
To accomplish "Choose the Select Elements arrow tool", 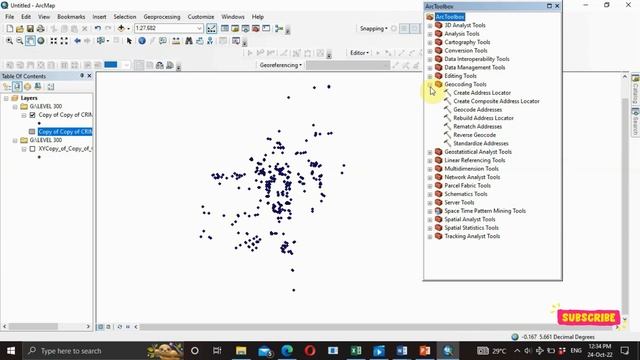I will pos(129,41).
